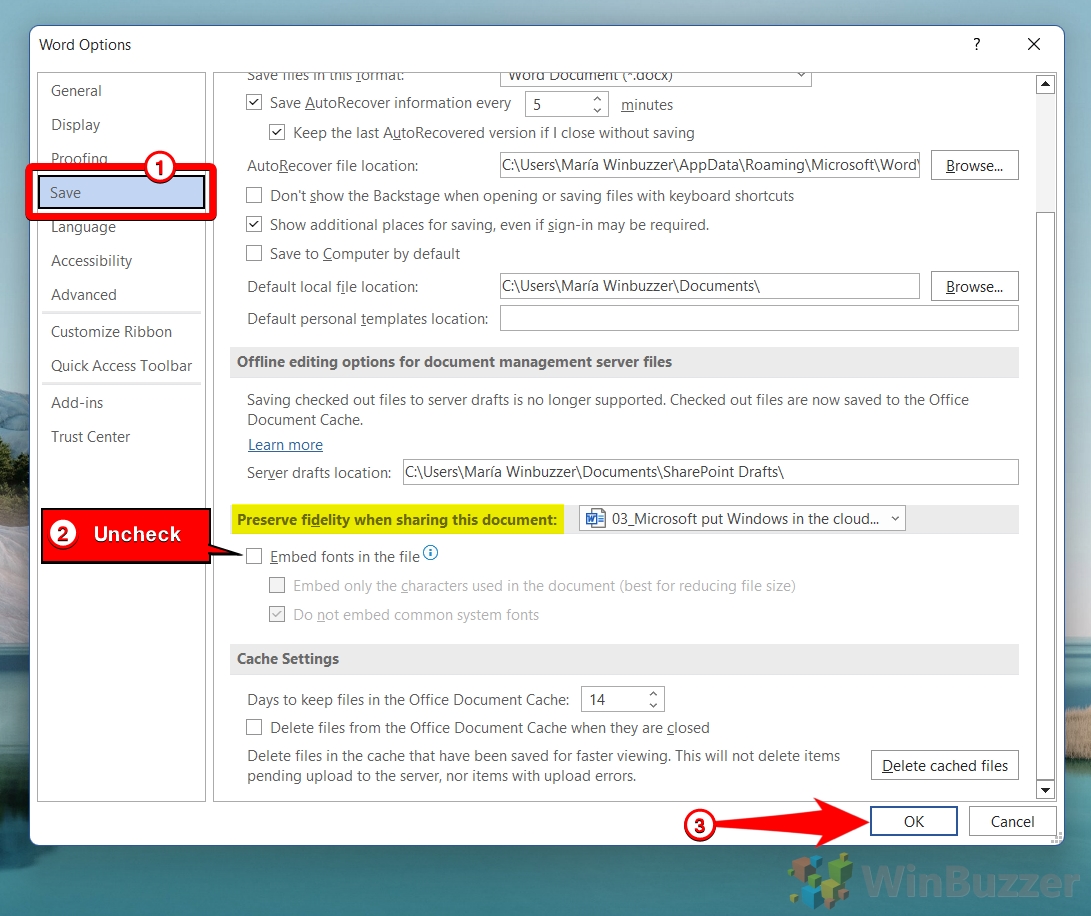The image size is (1091, 916).
Task: Browse for the AutoRecover file location
Action: point(974,165)
